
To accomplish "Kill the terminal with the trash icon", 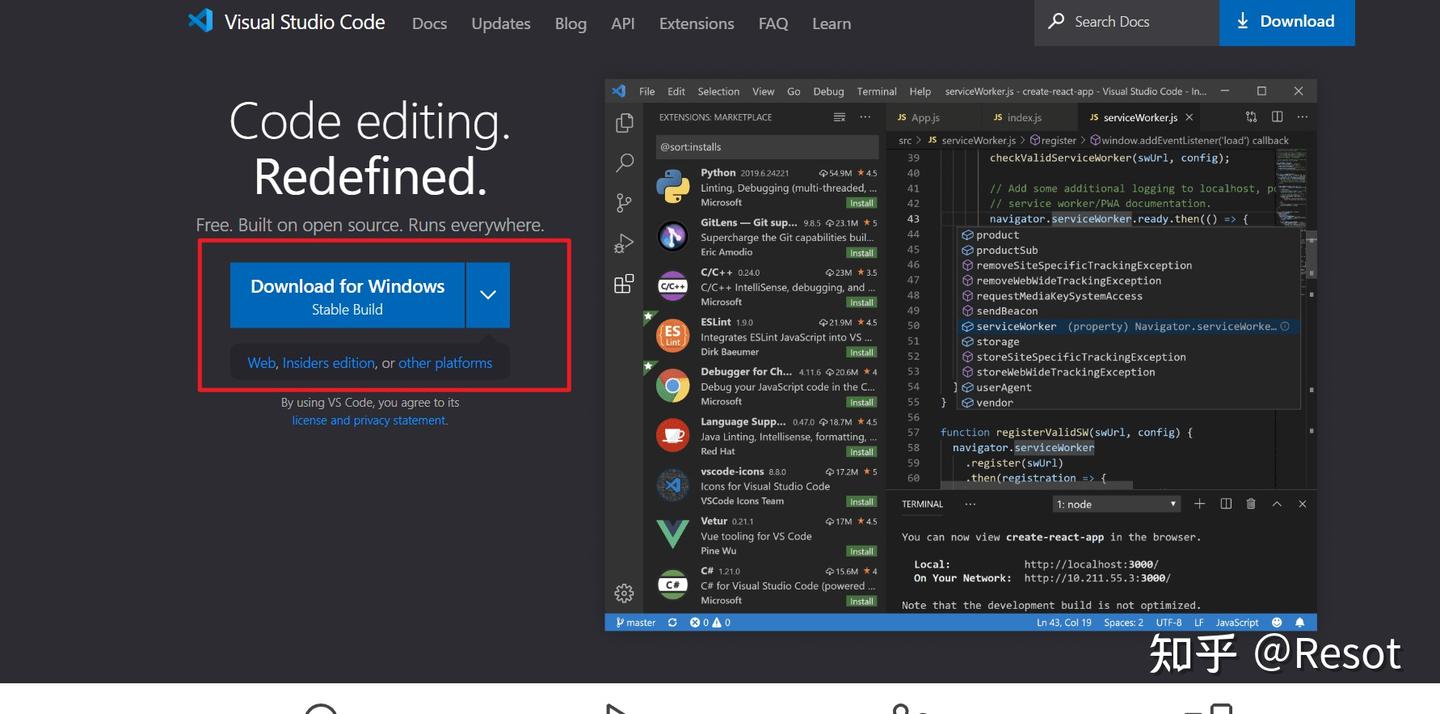I will pyautogui.click(x=1250, y=503).
